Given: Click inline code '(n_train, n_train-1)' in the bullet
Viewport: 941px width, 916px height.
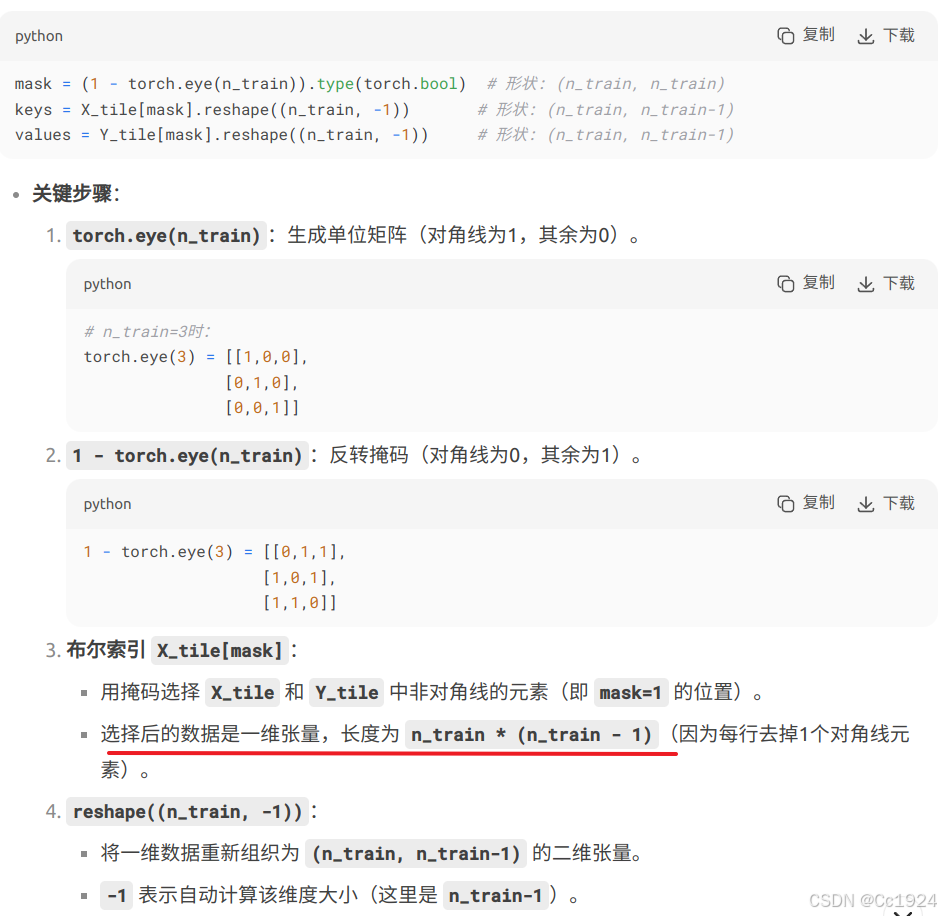Looking at the screenshot, I should coord(416,854).
